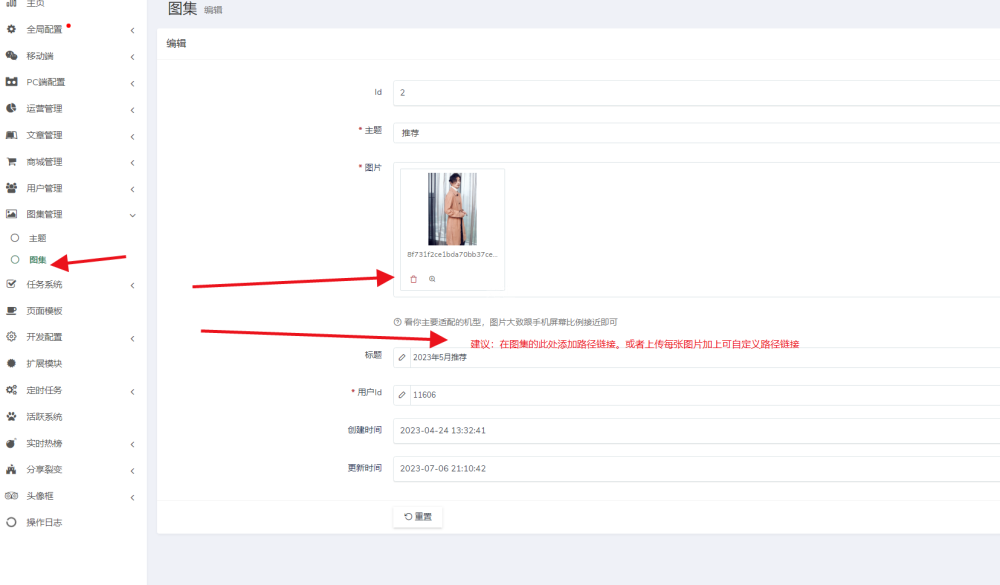Screen dimensions: 1000x585
Task: Open 操作日志 in the sidebar
Action: click(x=44, y=523)
